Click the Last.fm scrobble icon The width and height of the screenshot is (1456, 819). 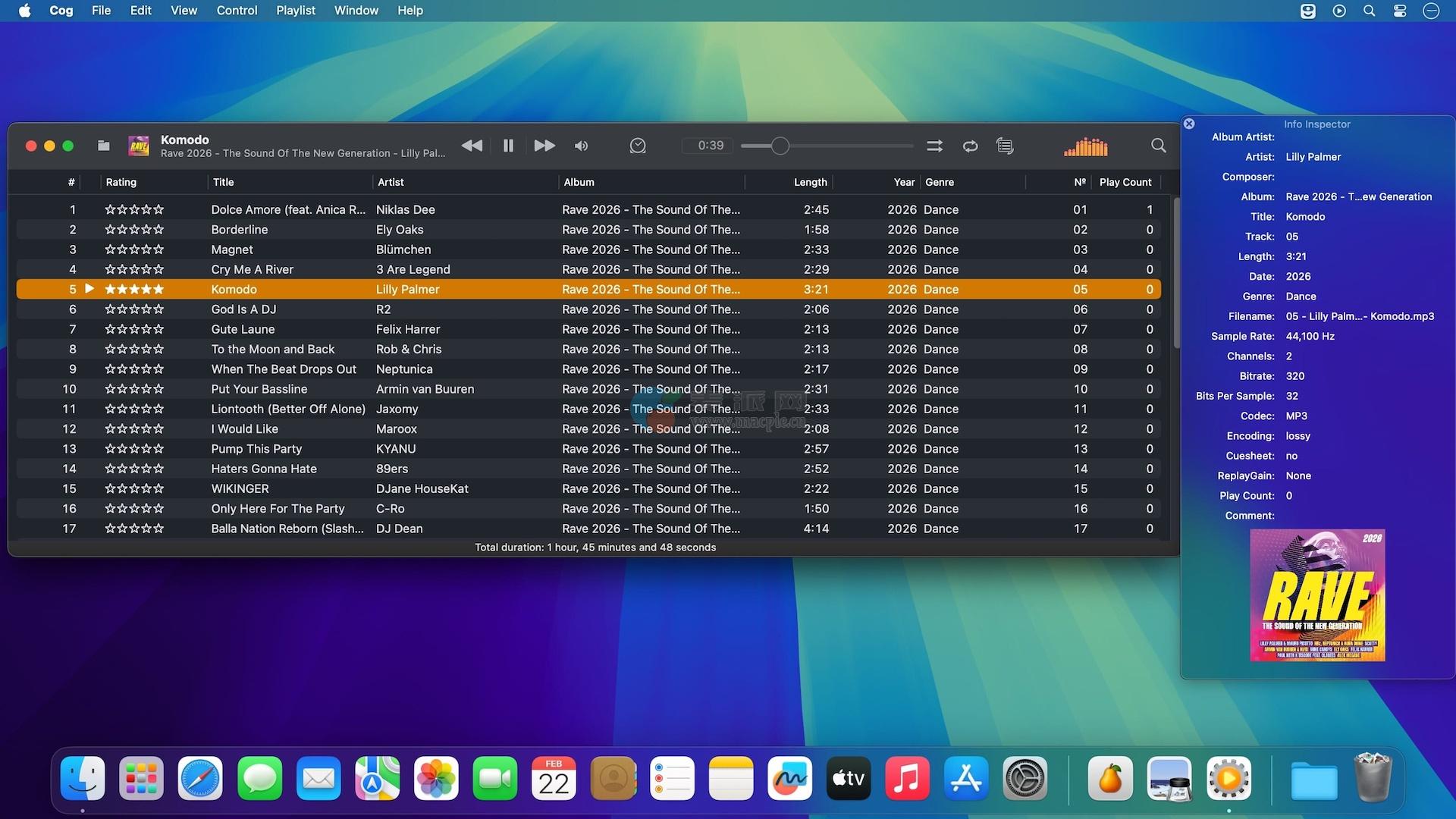click(638, 146)
